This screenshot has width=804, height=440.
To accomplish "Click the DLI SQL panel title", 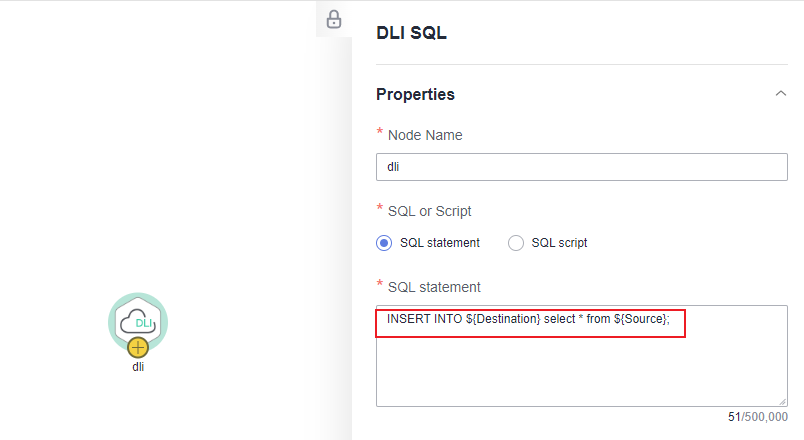I will 411,33.
